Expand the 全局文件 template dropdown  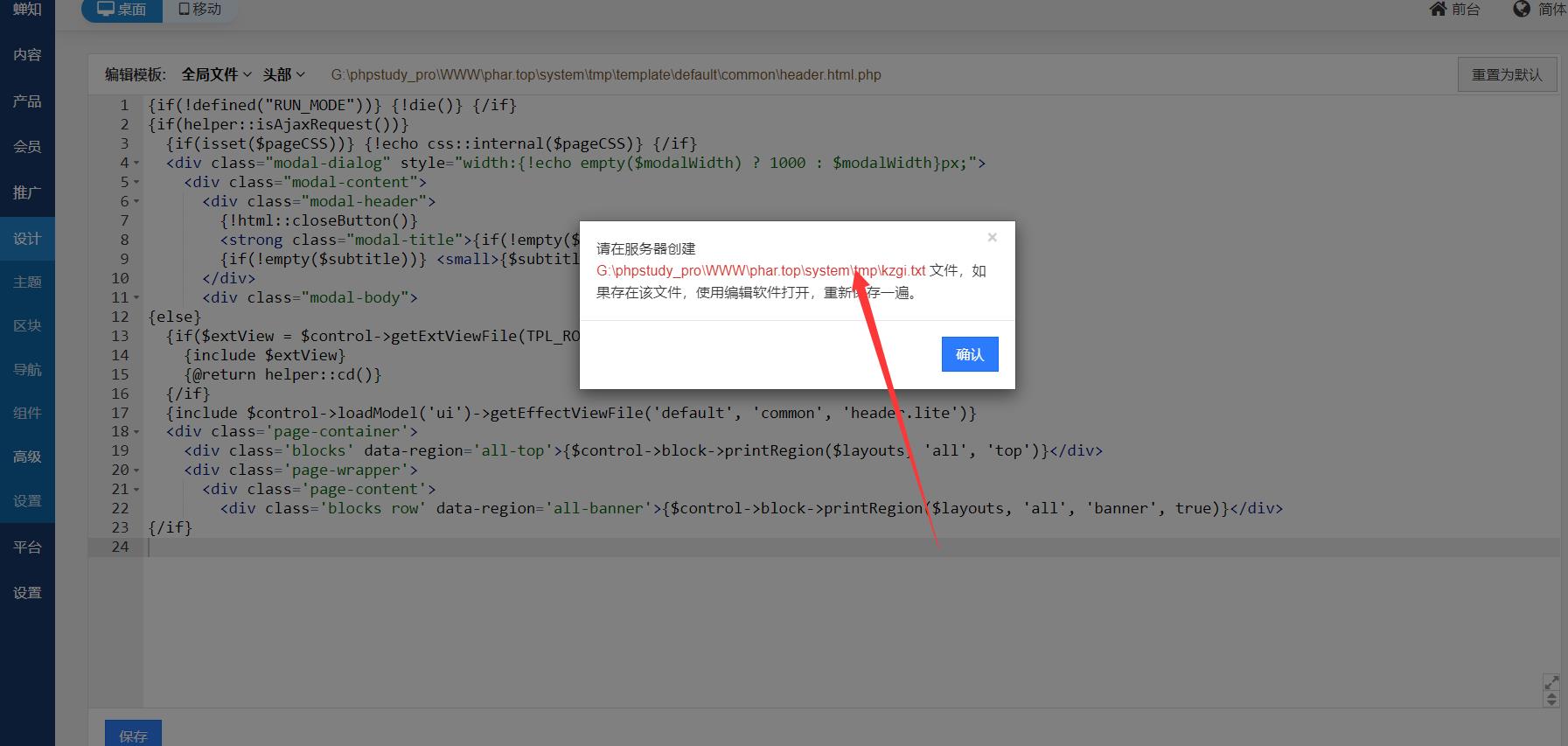click(216, 74)
